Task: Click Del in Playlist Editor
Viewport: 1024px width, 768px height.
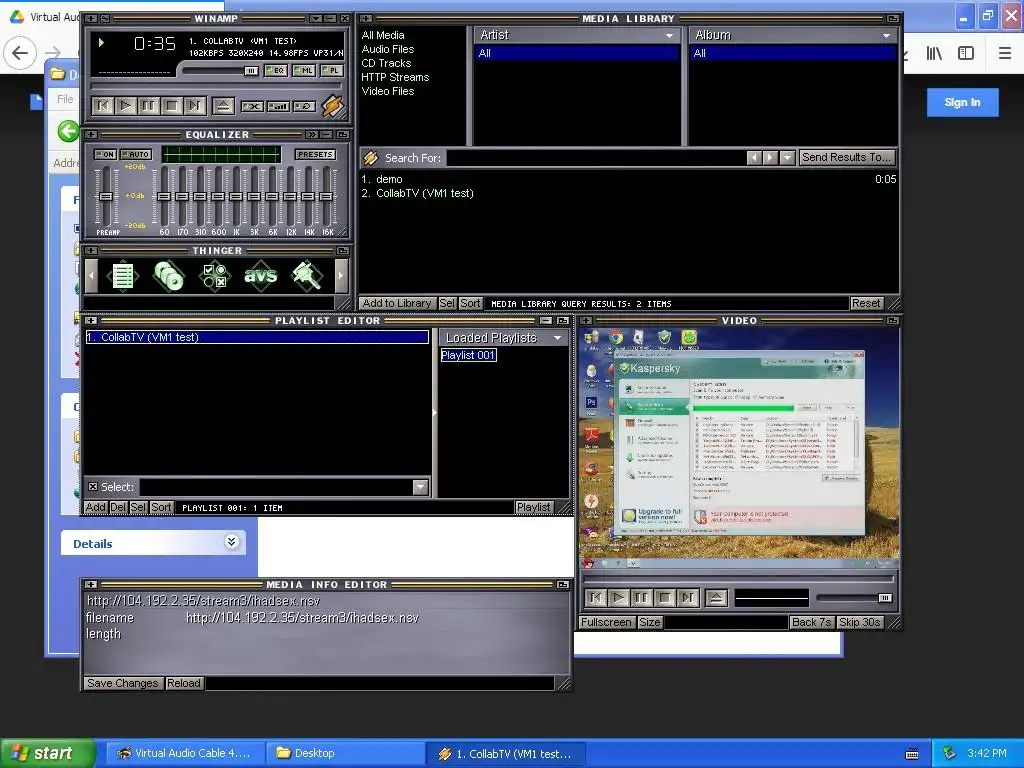Action: [x=118, y=507]
